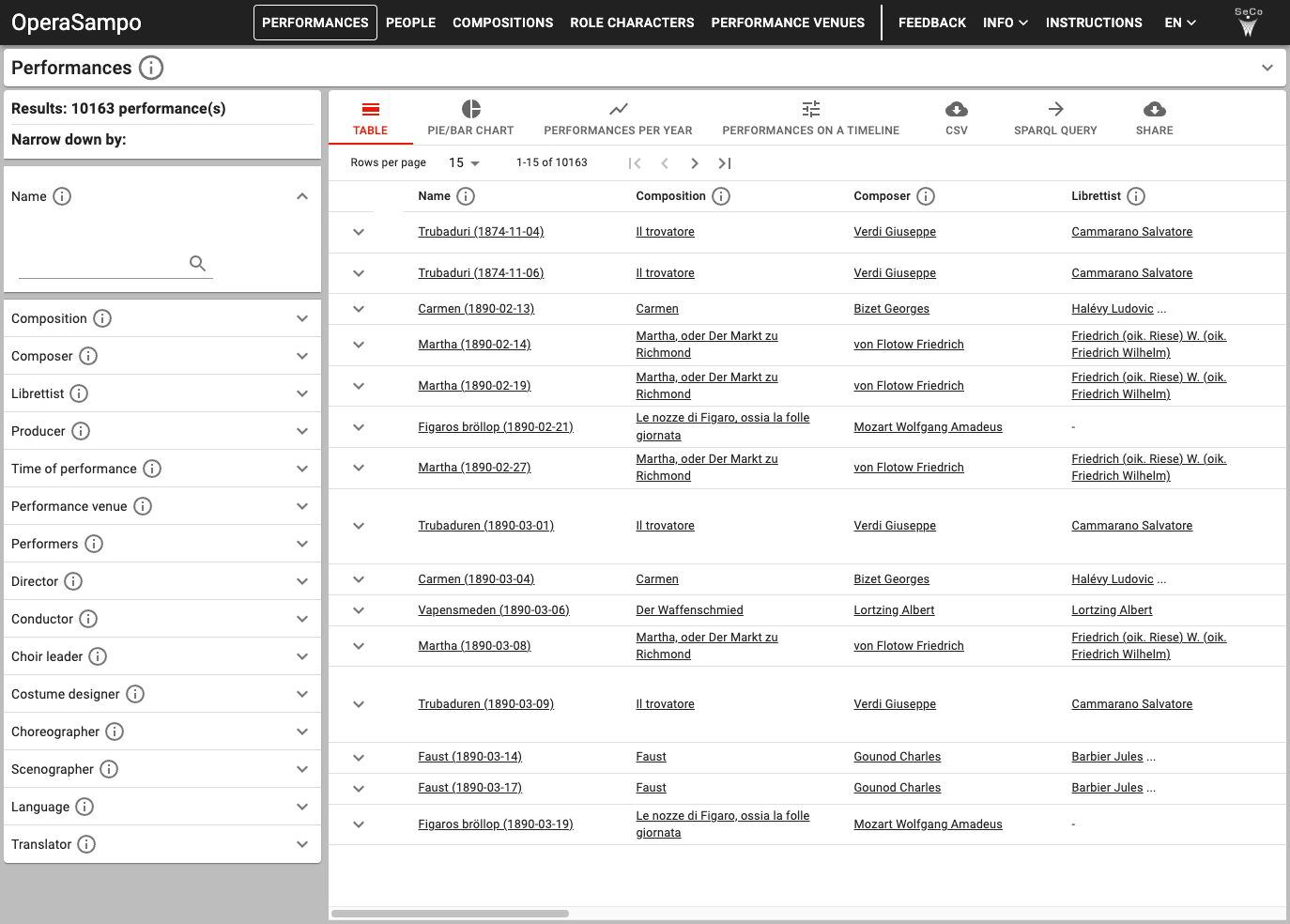1290x924 pixels.
Task: Open the EN language dropdown
Action: point(1180,23)
